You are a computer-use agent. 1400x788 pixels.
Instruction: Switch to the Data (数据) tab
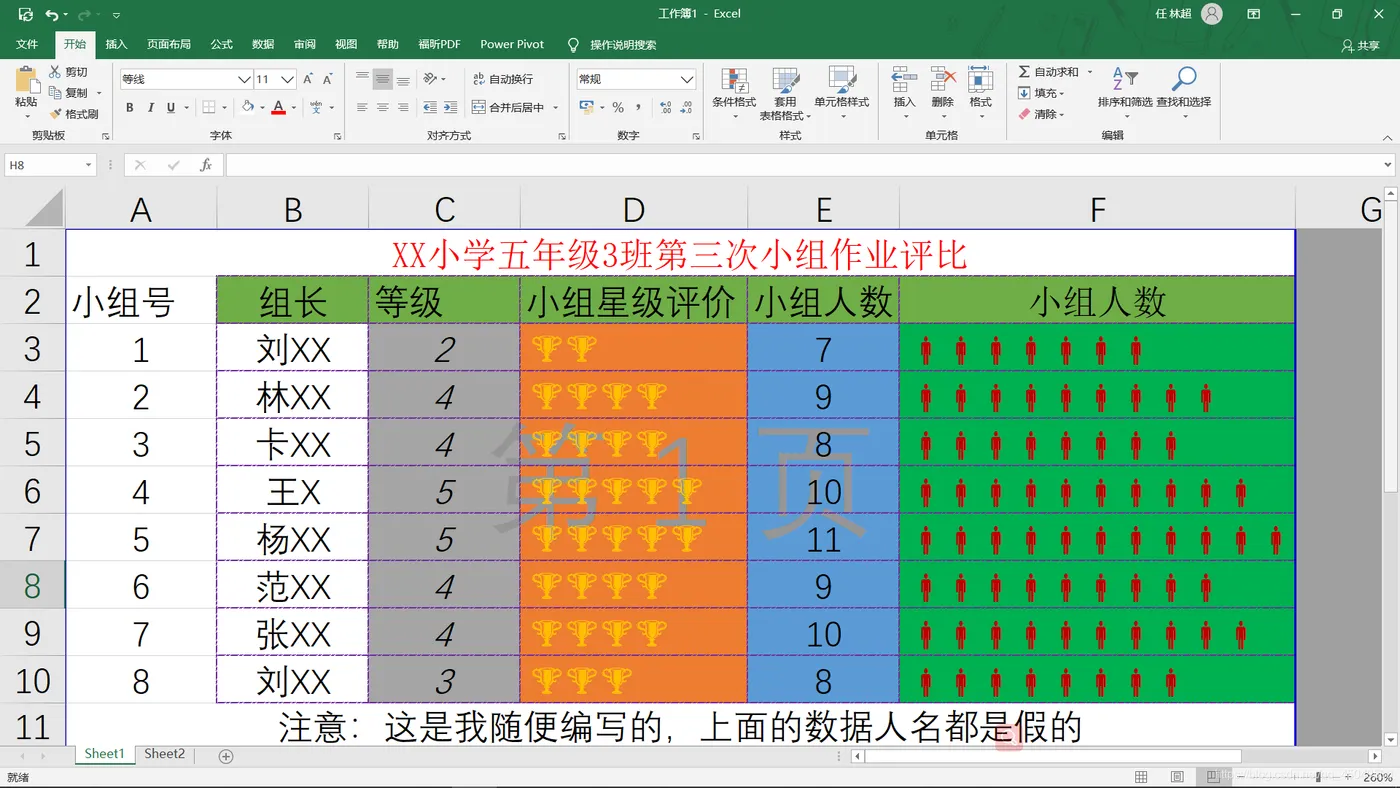[263, 44]
